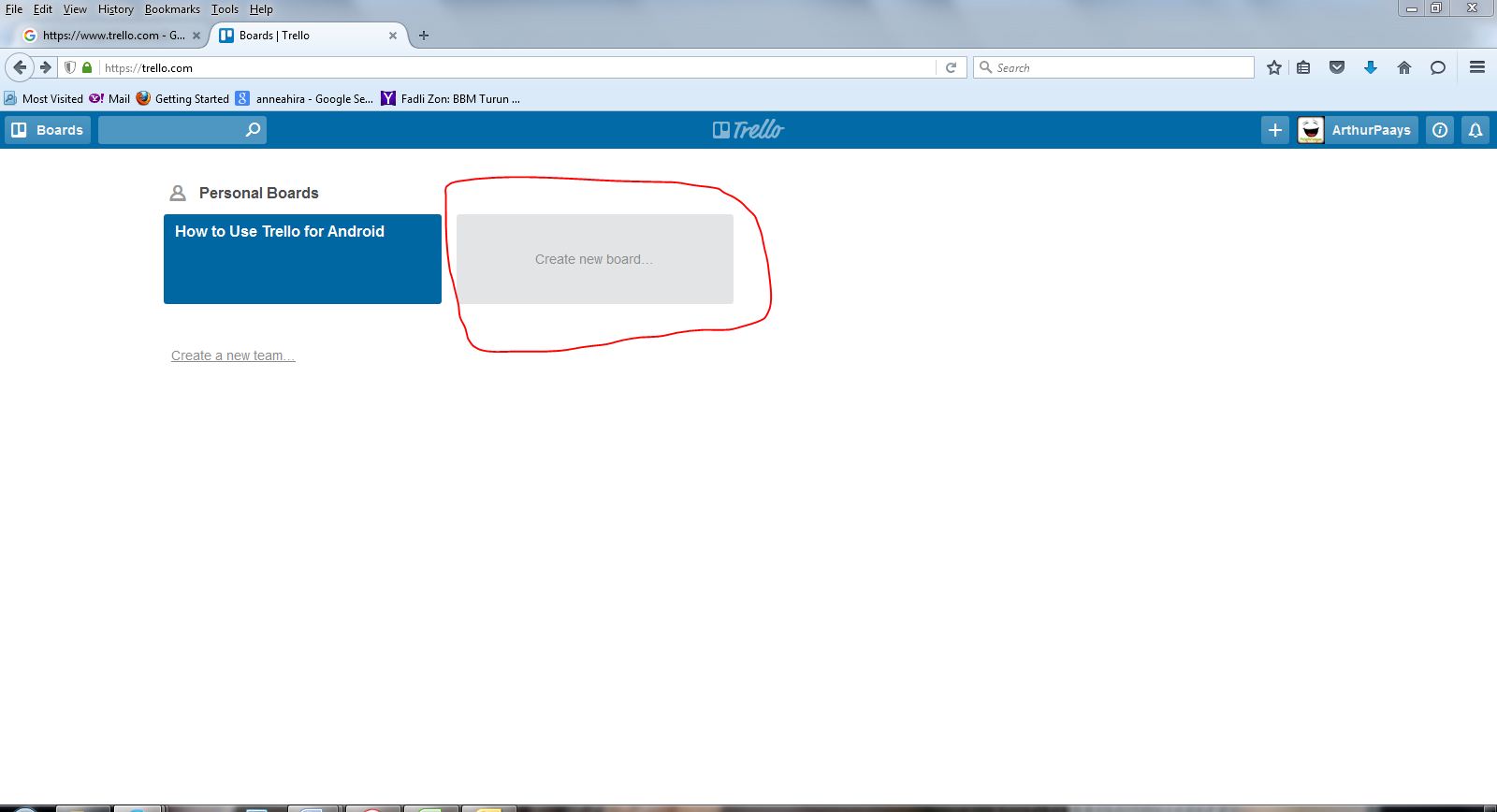Click the ArthurPaays avatar image
This screenshot has height=812, width=1497.
tap(1311, 130)
